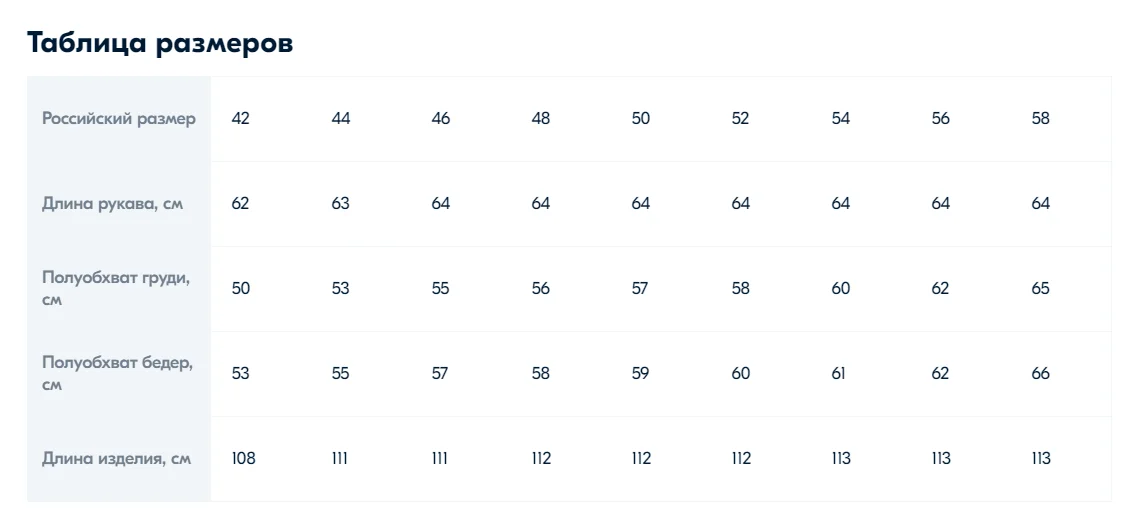Select the 'Полуобхват груди, см' row label

(116, 289)
